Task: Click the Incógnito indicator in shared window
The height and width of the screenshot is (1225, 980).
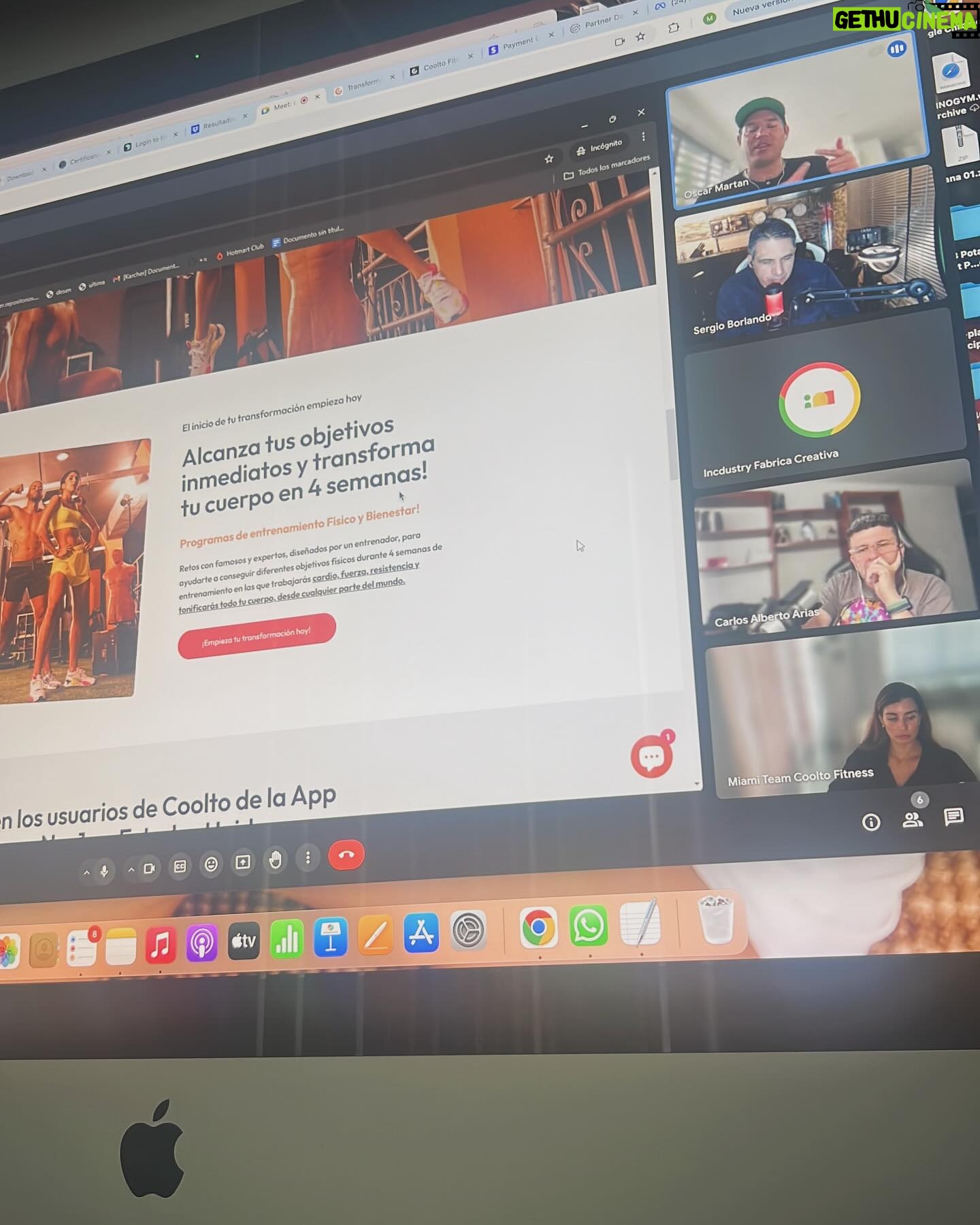Action: click(599, 147)
